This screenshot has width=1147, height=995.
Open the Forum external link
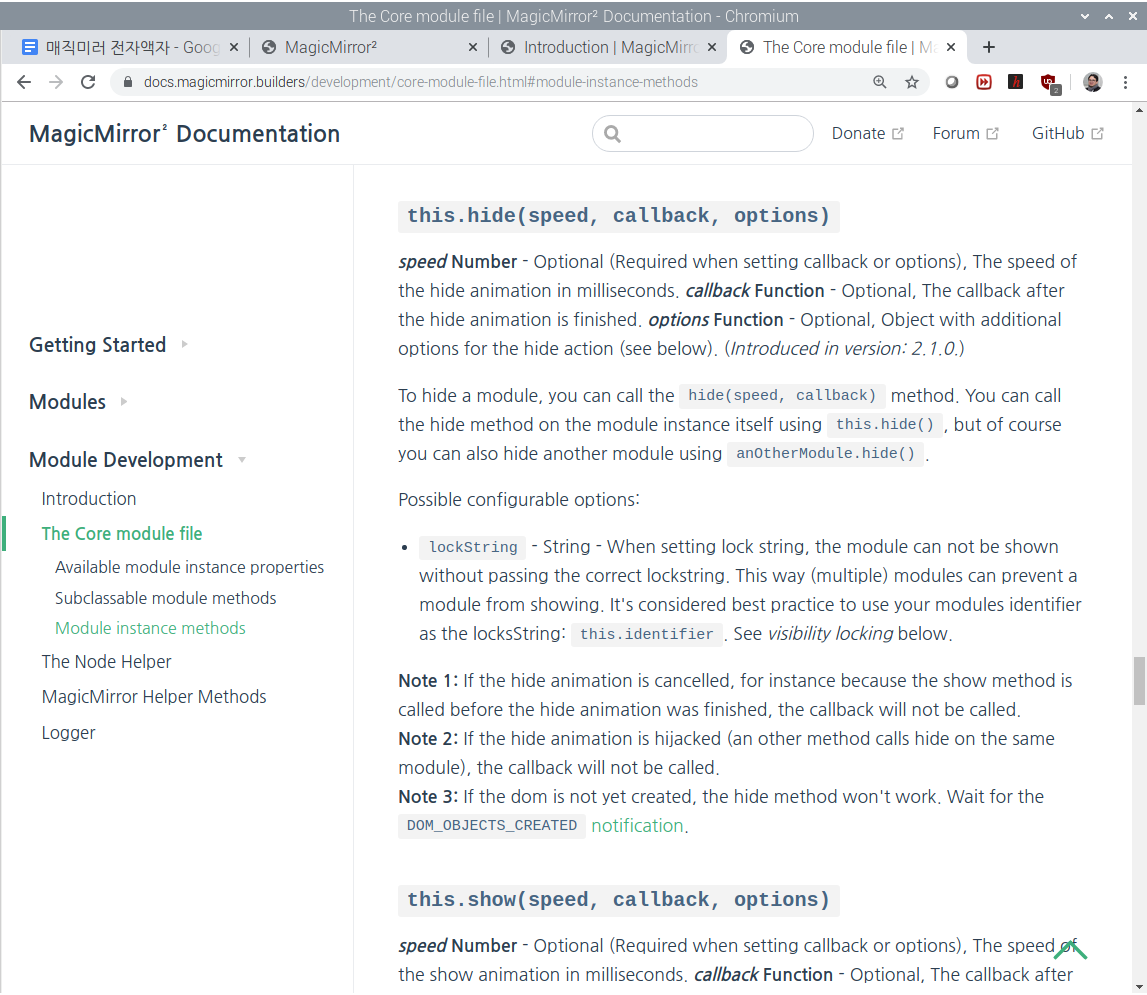(x=965, y=133)
